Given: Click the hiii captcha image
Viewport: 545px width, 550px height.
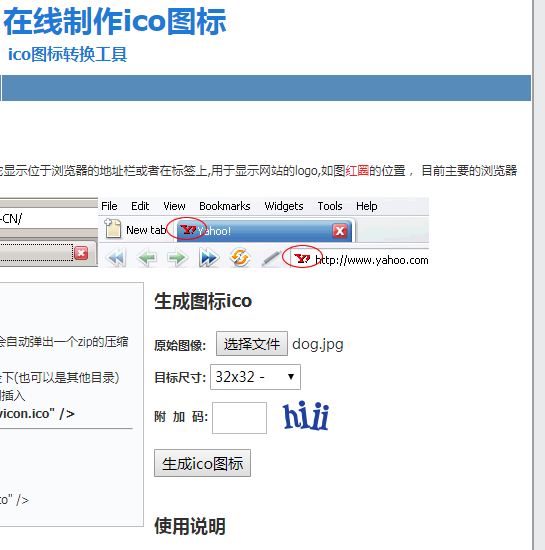Looking at the screenshot, I should [x=306, y=416].
